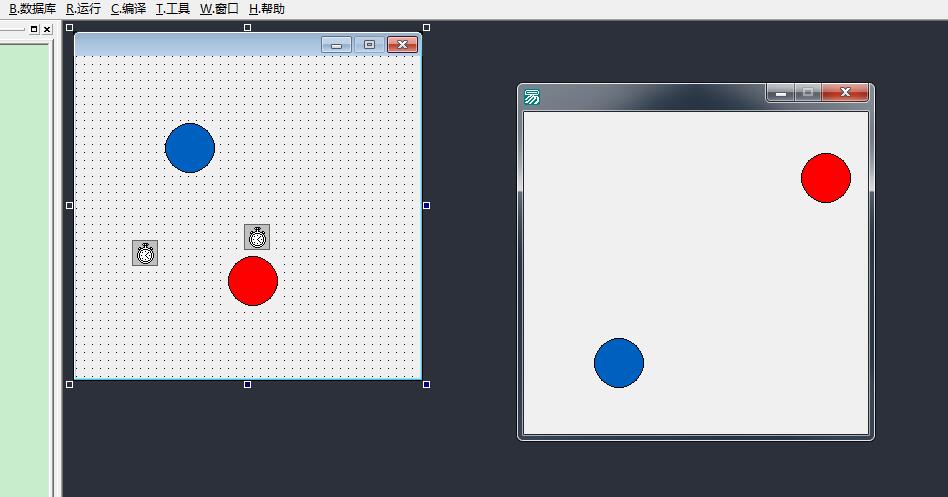Image resolution: width=948 pixels, height=497 pixels.
Task: Select the red circle in the form designer
Action: [253, 281]
